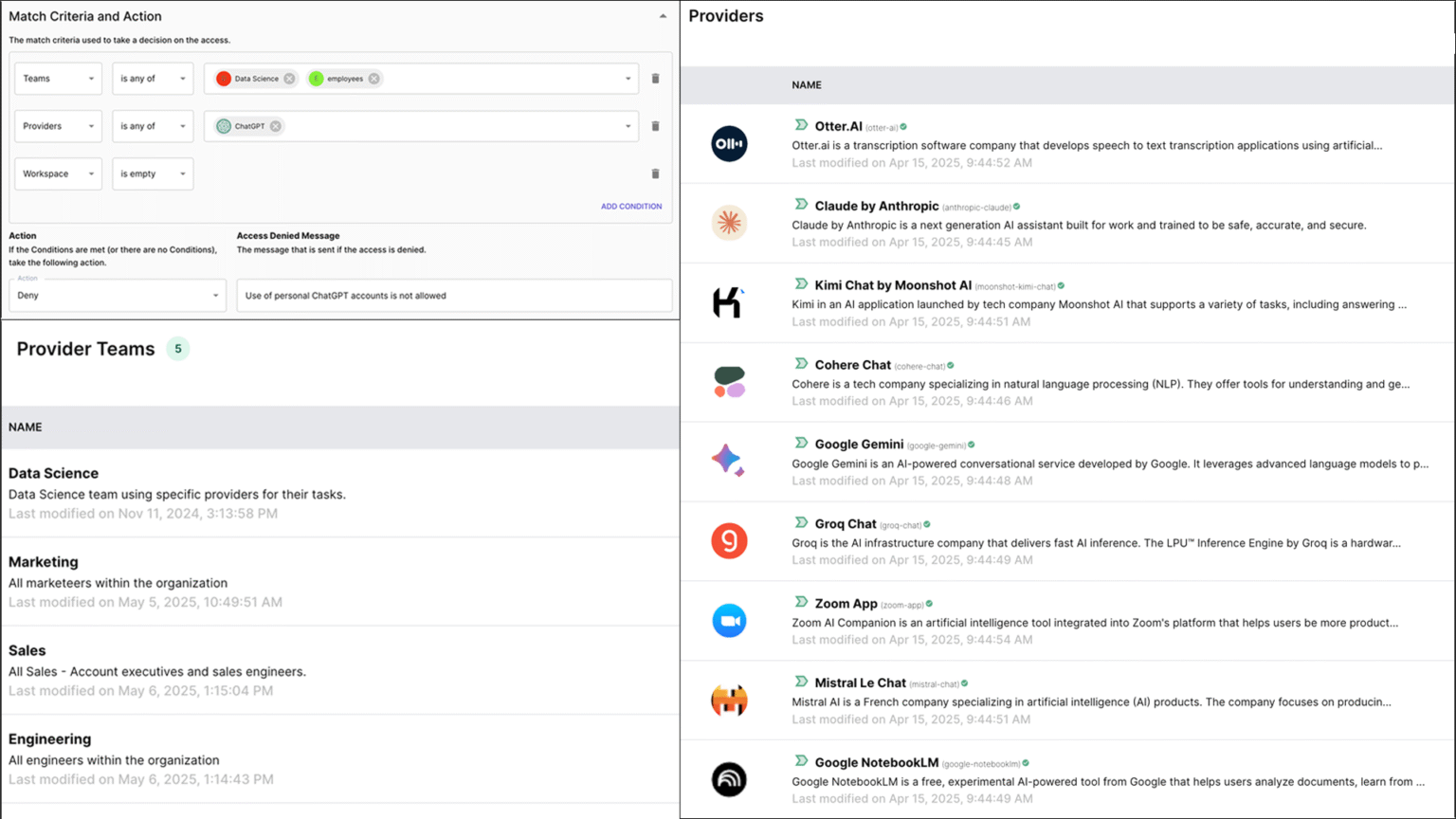Open the Providers field type dropdown
Image resolution: width=1456 pixels, height=819 pixels.
[58, 126]
